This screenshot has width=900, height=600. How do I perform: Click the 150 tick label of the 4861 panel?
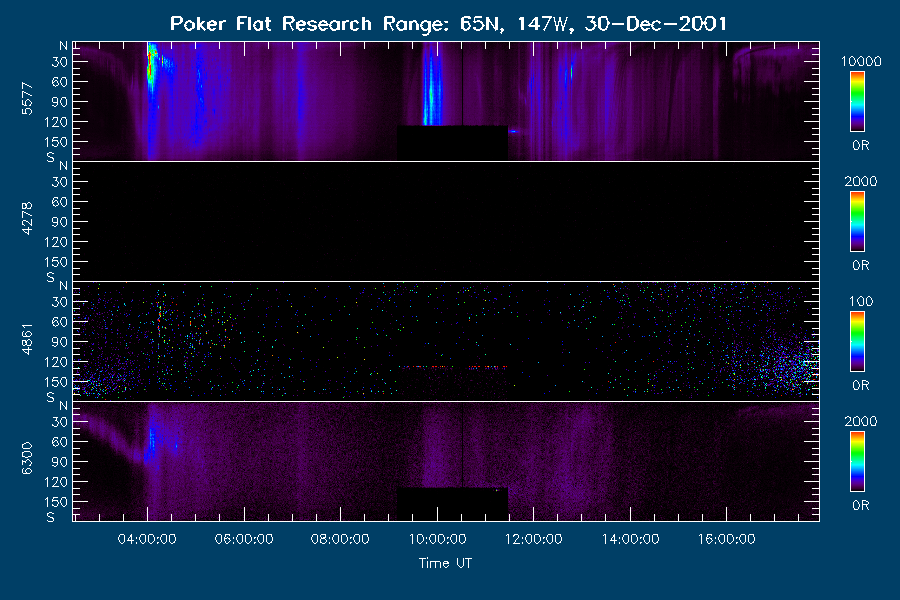(56, 382)
